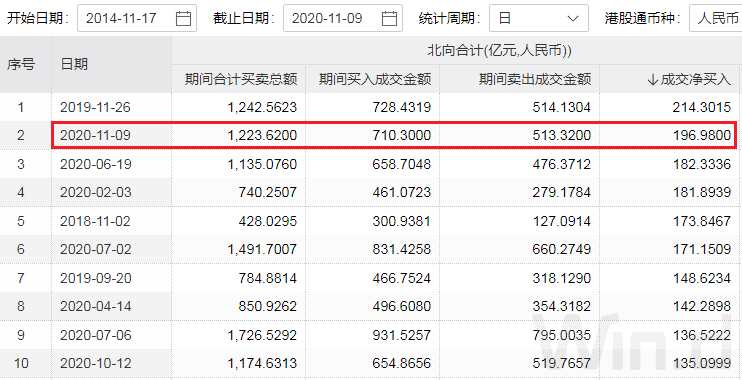
Task: Select the buy amount 461.0723
Action: [402, 193]
